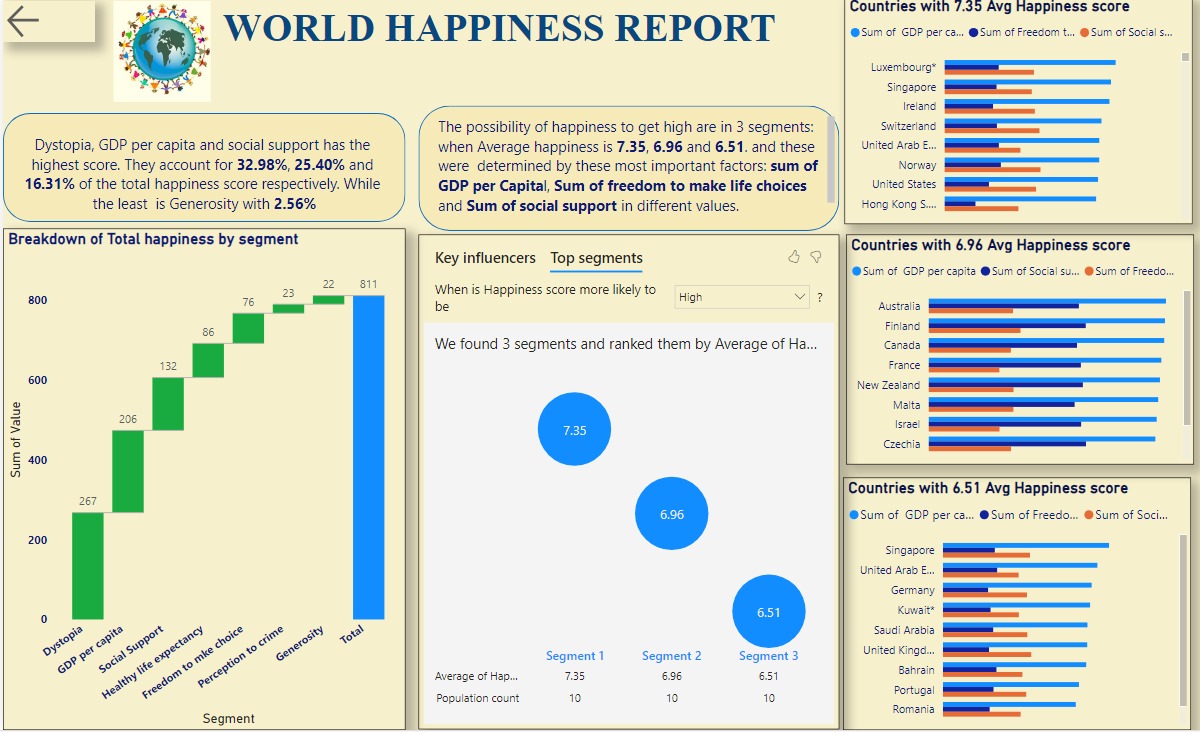
Task: Select the 7.35 segment bubble
Action: click(x=574, y=428)
